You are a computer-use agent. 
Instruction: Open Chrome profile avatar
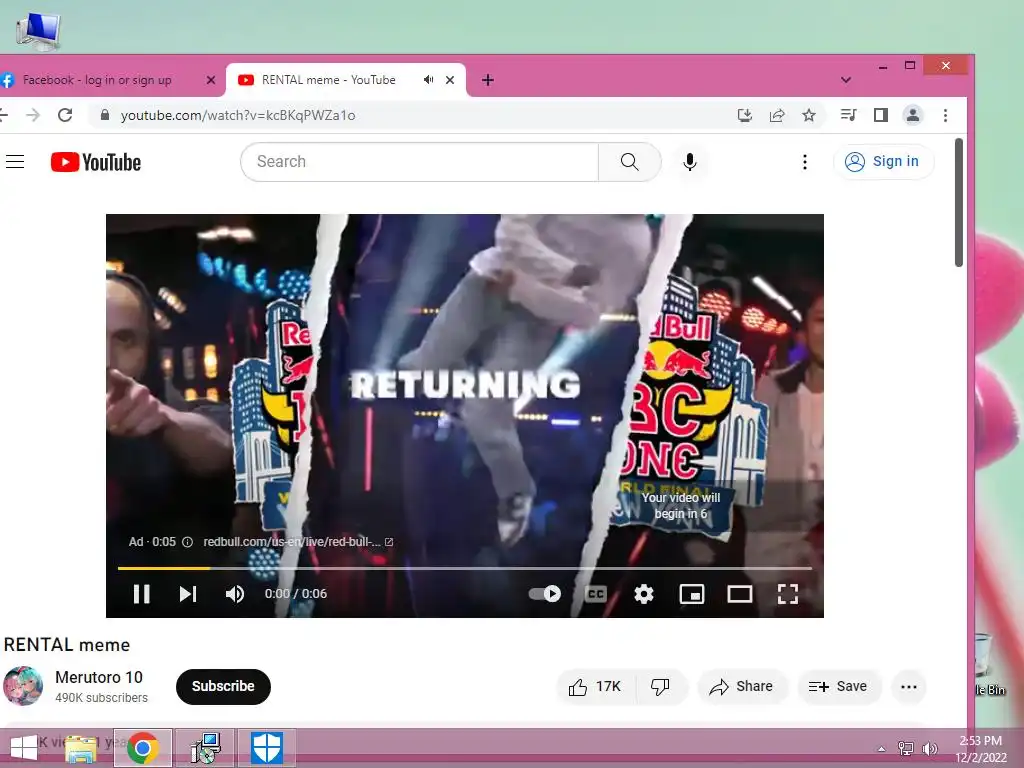[912, 116]
